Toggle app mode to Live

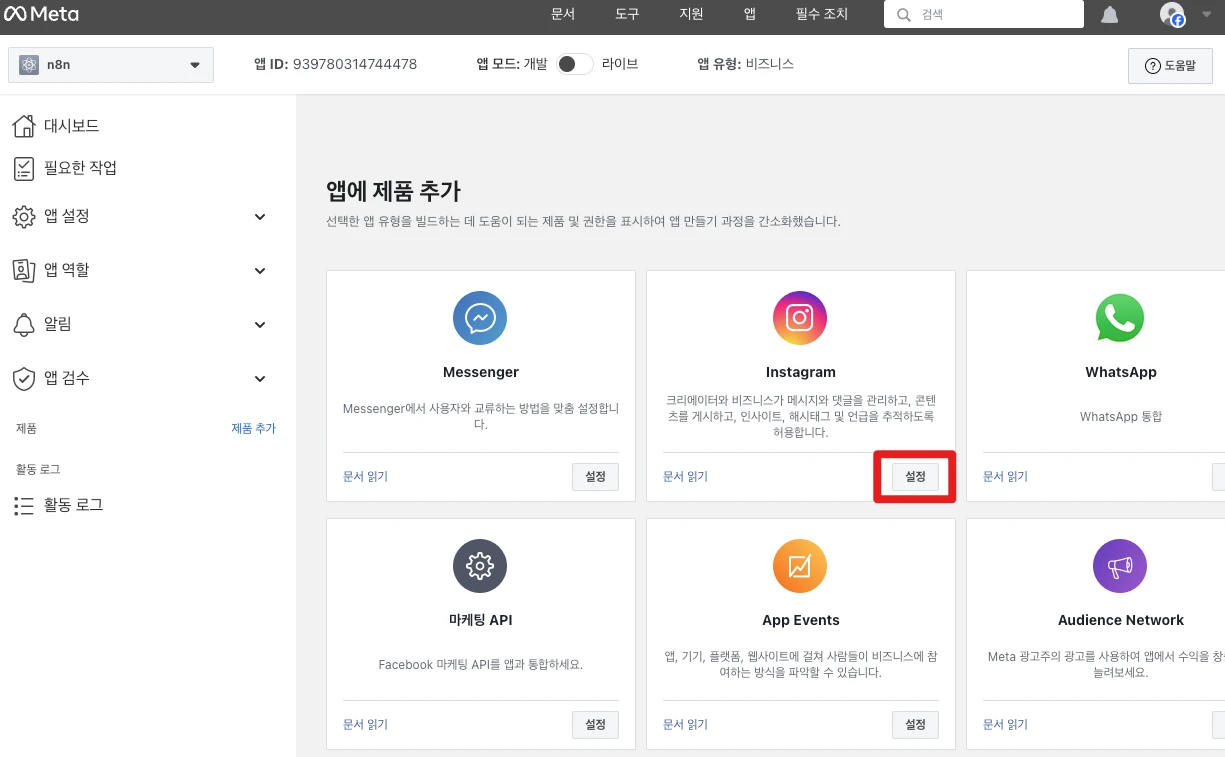pos(575,64)
